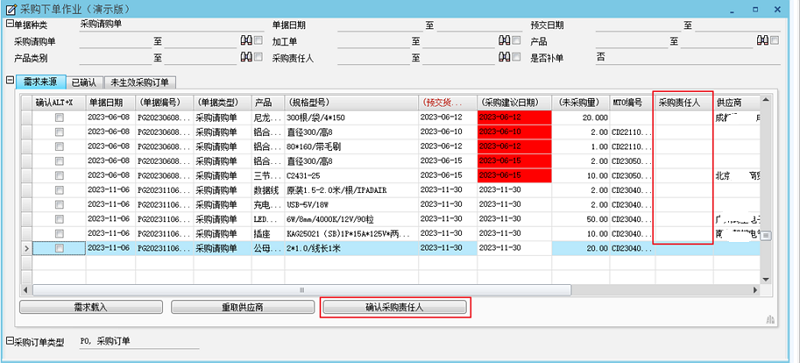The image size is (800, 363).
Task: Check the confirm box for the 80*160/带毛刷 row
Action: [59, 147]
